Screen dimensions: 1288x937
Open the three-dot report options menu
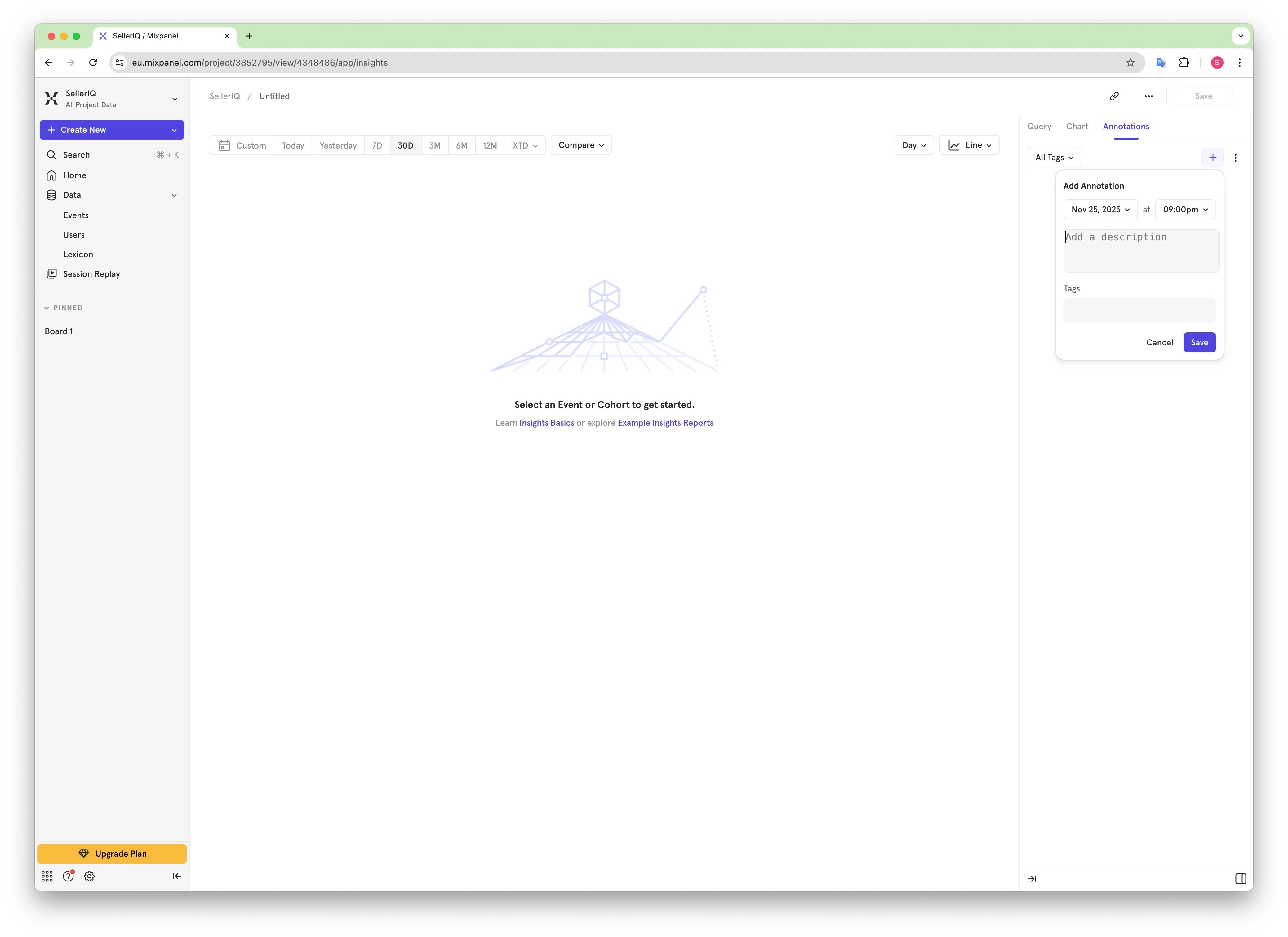coord(1148,96)
